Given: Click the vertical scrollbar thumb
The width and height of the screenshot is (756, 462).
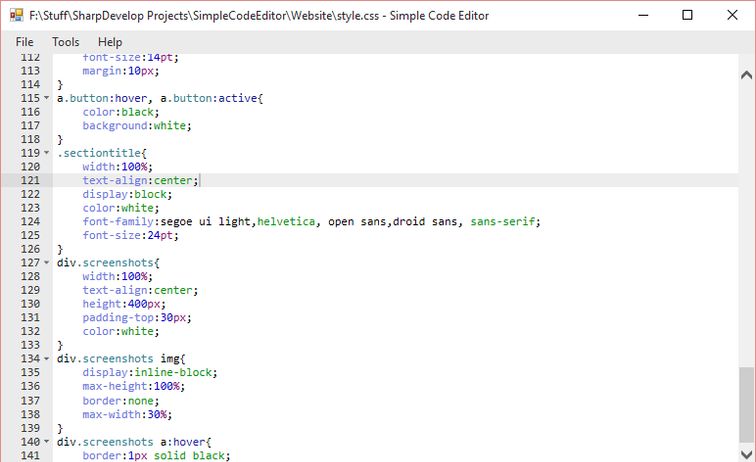Looking at the screenshot, I should [x=746, y=412].
